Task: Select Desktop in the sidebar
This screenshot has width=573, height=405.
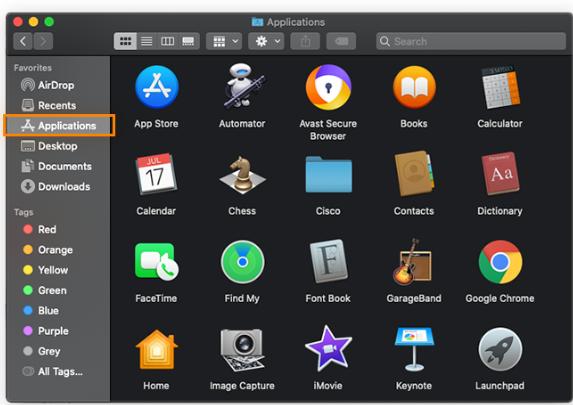Action: pyautogui.click(x=58, y=146)
